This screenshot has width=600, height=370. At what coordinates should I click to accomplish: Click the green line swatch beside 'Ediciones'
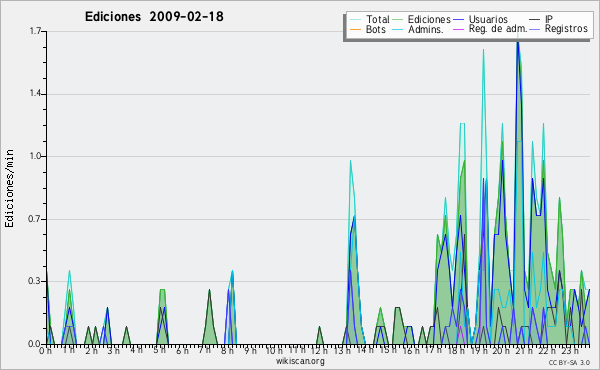coord(398,20)
